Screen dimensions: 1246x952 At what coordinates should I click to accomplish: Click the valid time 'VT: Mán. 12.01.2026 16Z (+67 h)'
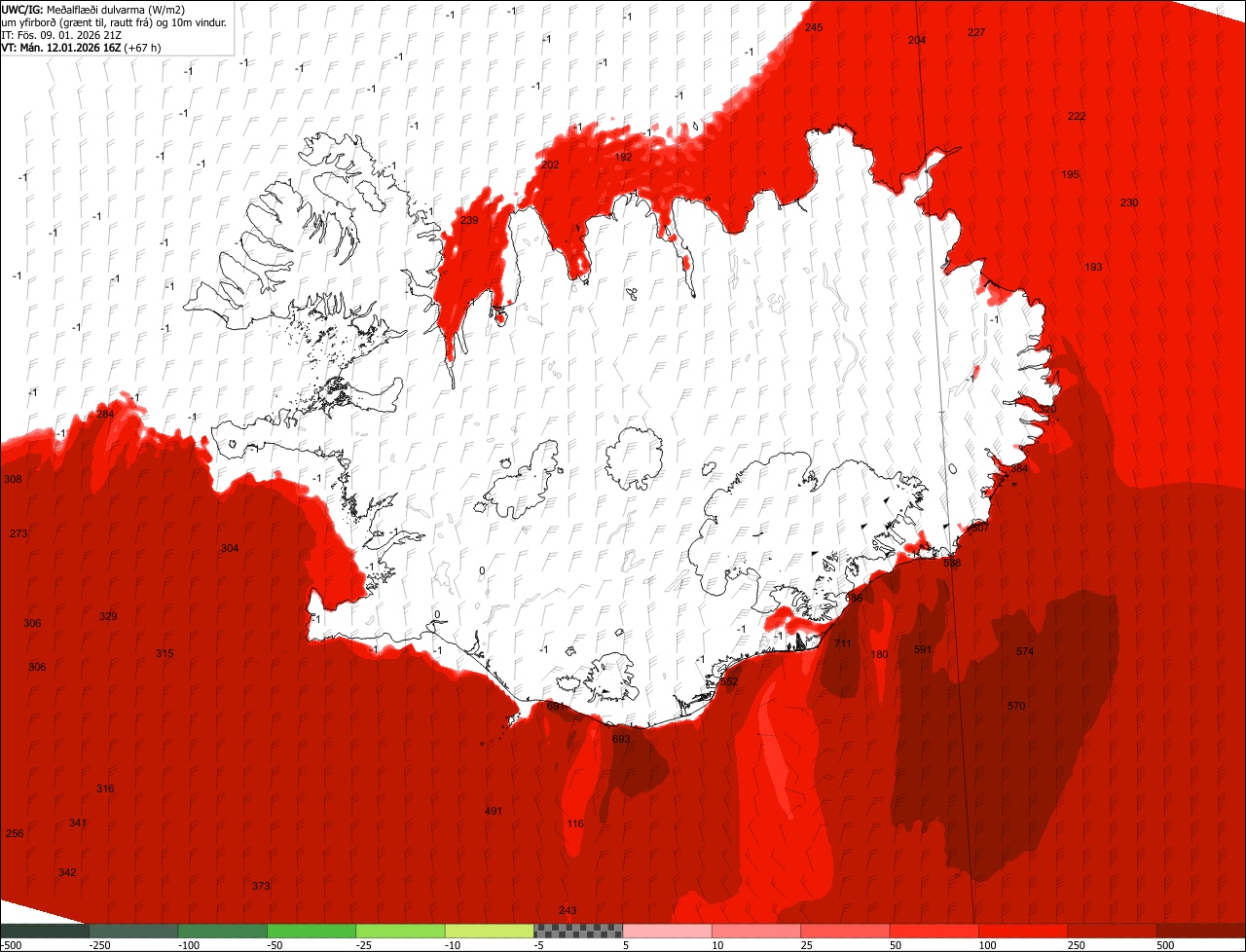pyautogui.click(x=82, y=47)
